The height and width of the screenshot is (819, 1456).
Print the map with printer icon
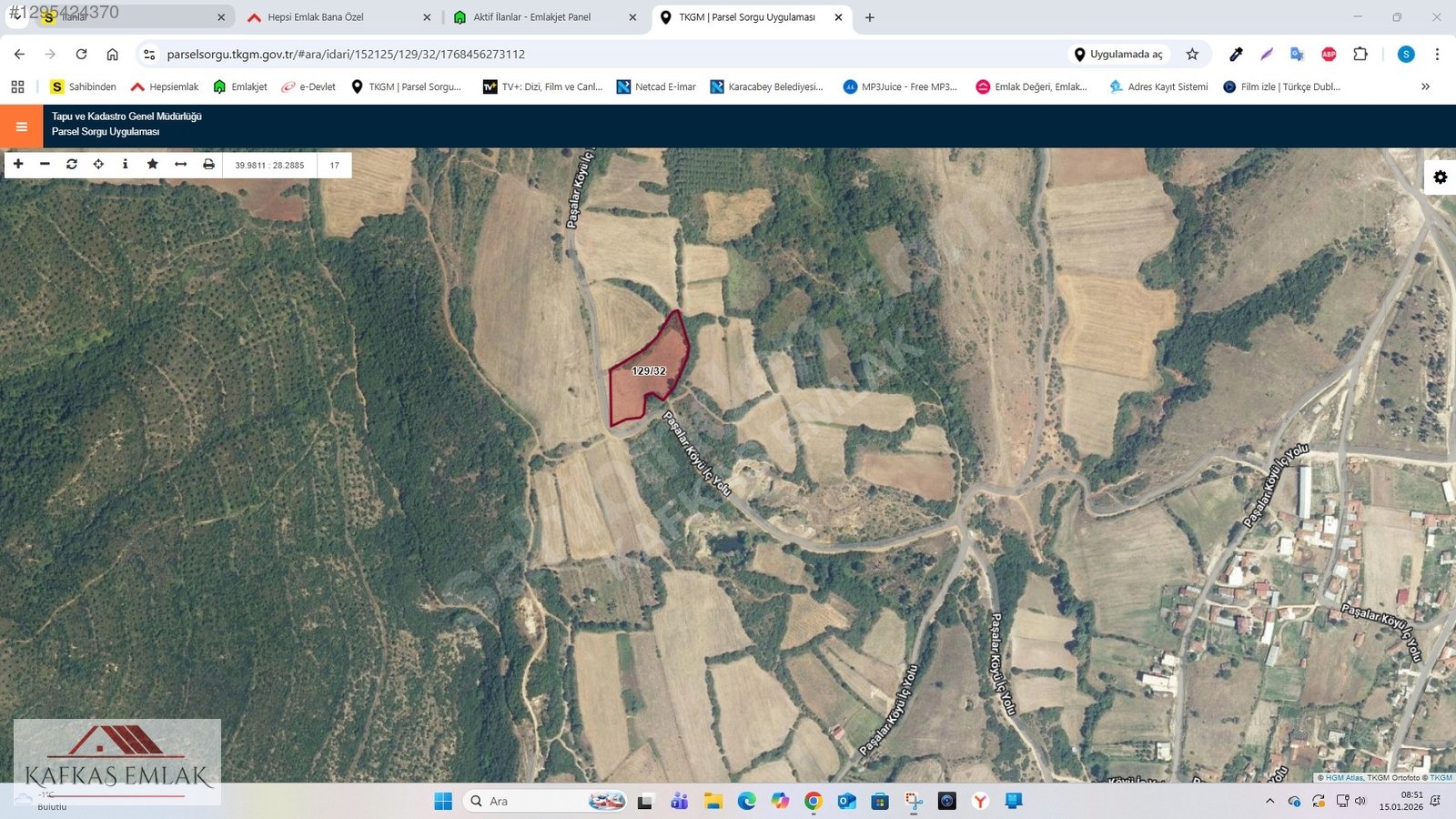(x=208, y=164)
